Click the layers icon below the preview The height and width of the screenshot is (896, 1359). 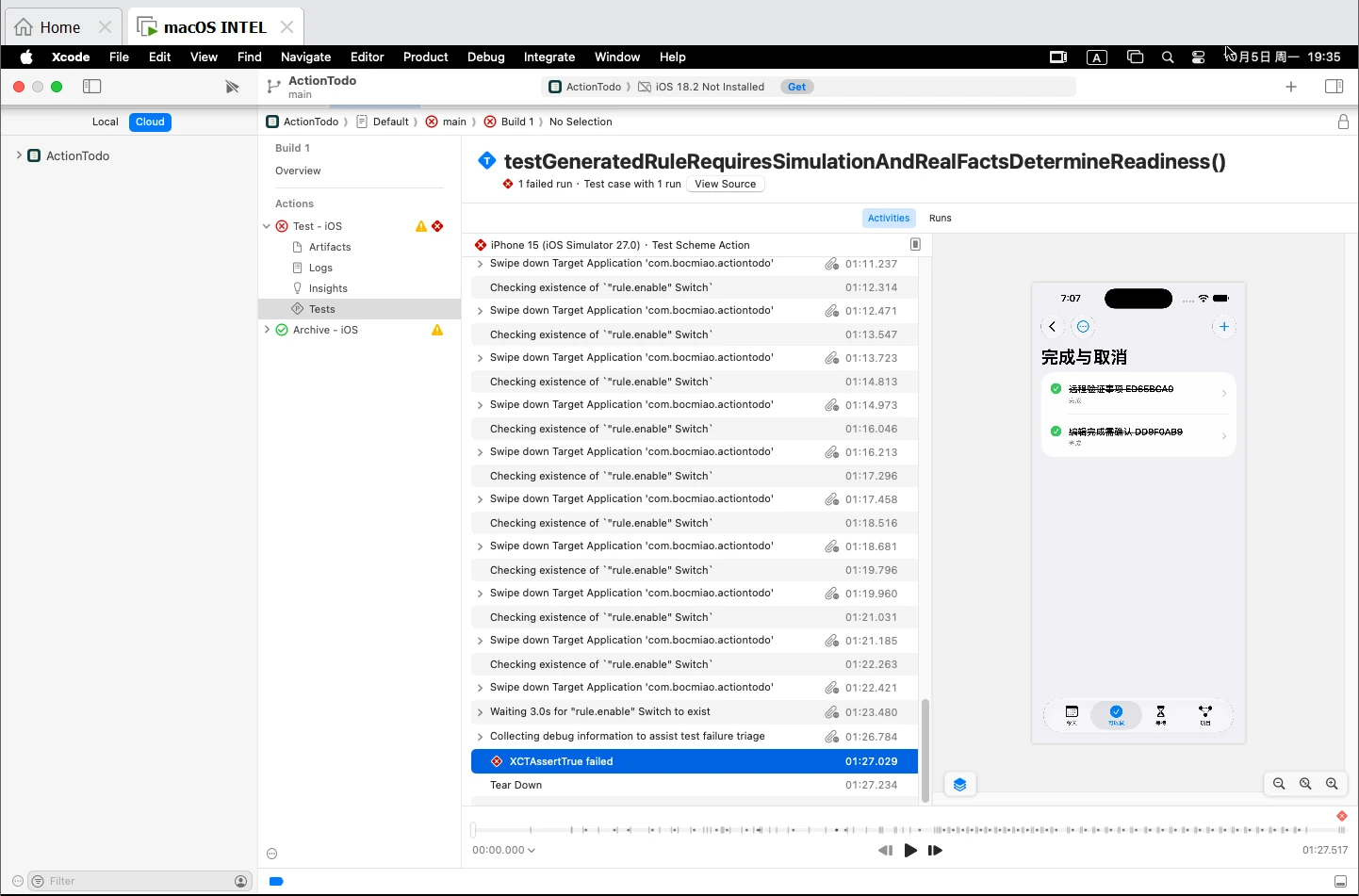click(x=959, y=785)
